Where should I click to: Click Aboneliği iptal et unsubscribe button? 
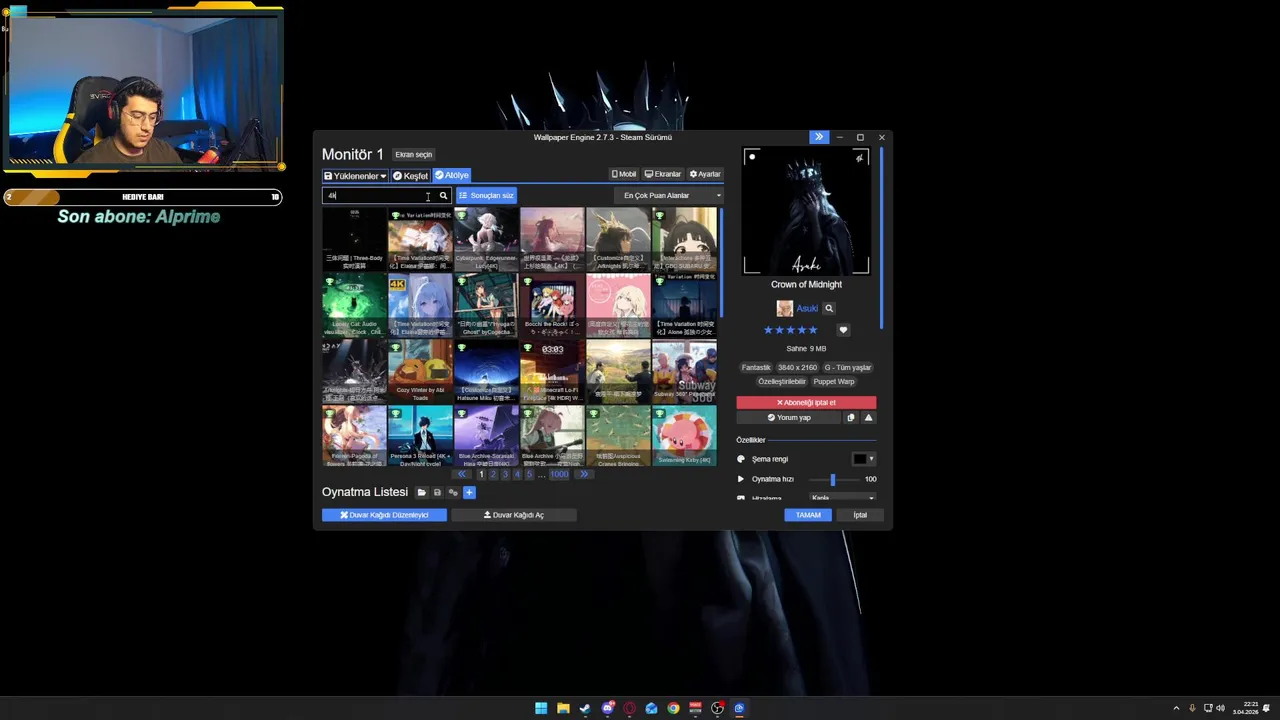pos(806,402)
